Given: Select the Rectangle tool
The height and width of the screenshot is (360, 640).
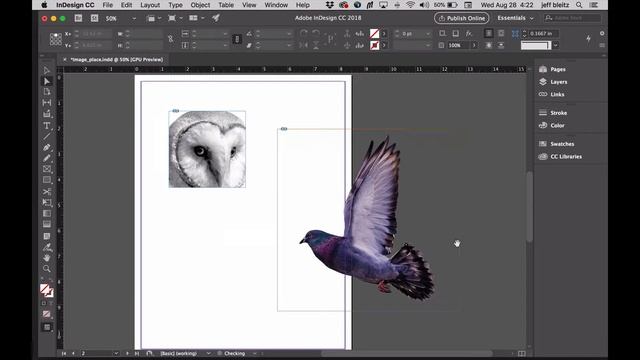Looking at the screenshot, I should tap(47, 180).
